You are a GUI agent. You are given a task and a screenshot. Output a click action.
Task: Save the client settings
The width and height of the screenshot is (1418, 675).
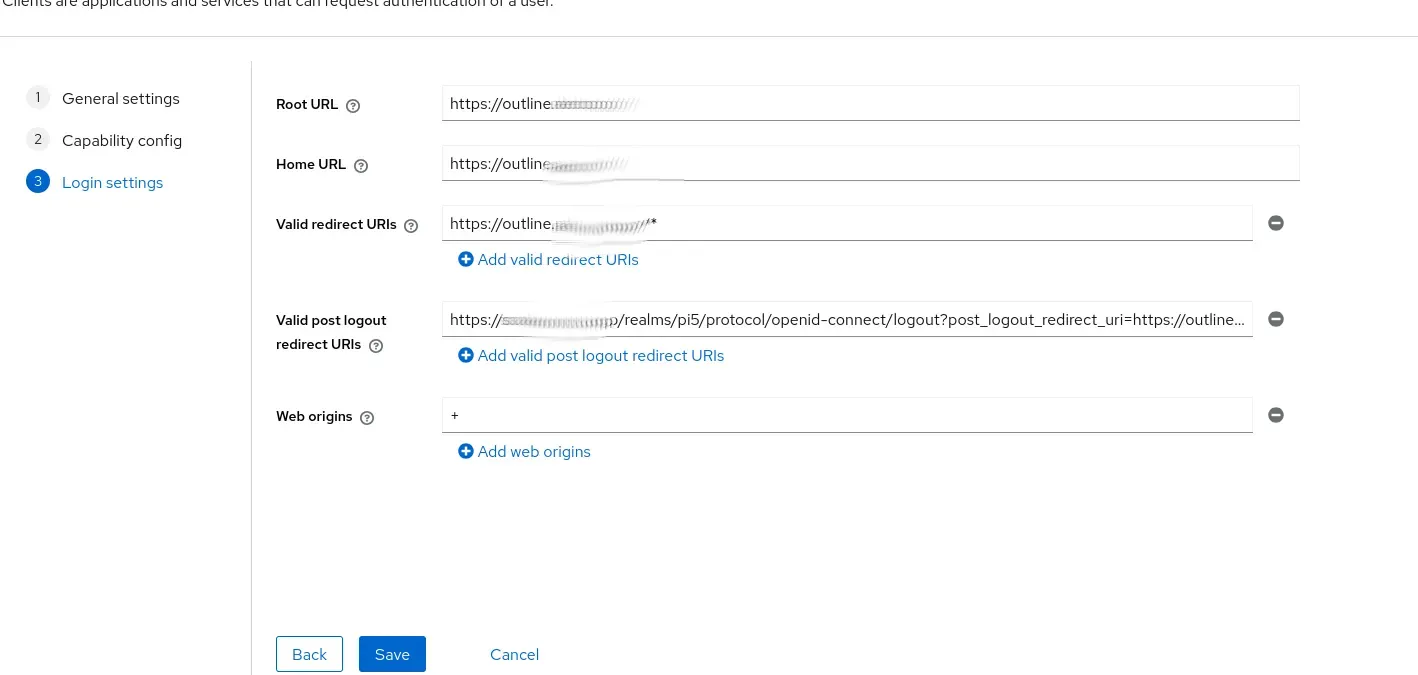[x=392, y=654]
